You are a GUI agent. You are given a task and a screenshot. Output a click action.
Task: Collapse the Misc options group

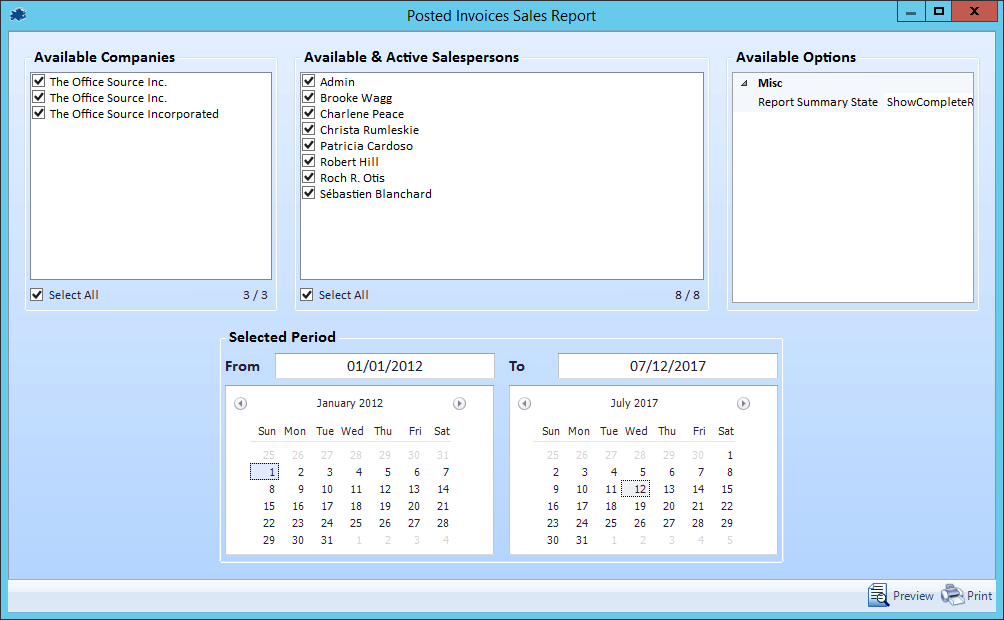coord(743,84)
